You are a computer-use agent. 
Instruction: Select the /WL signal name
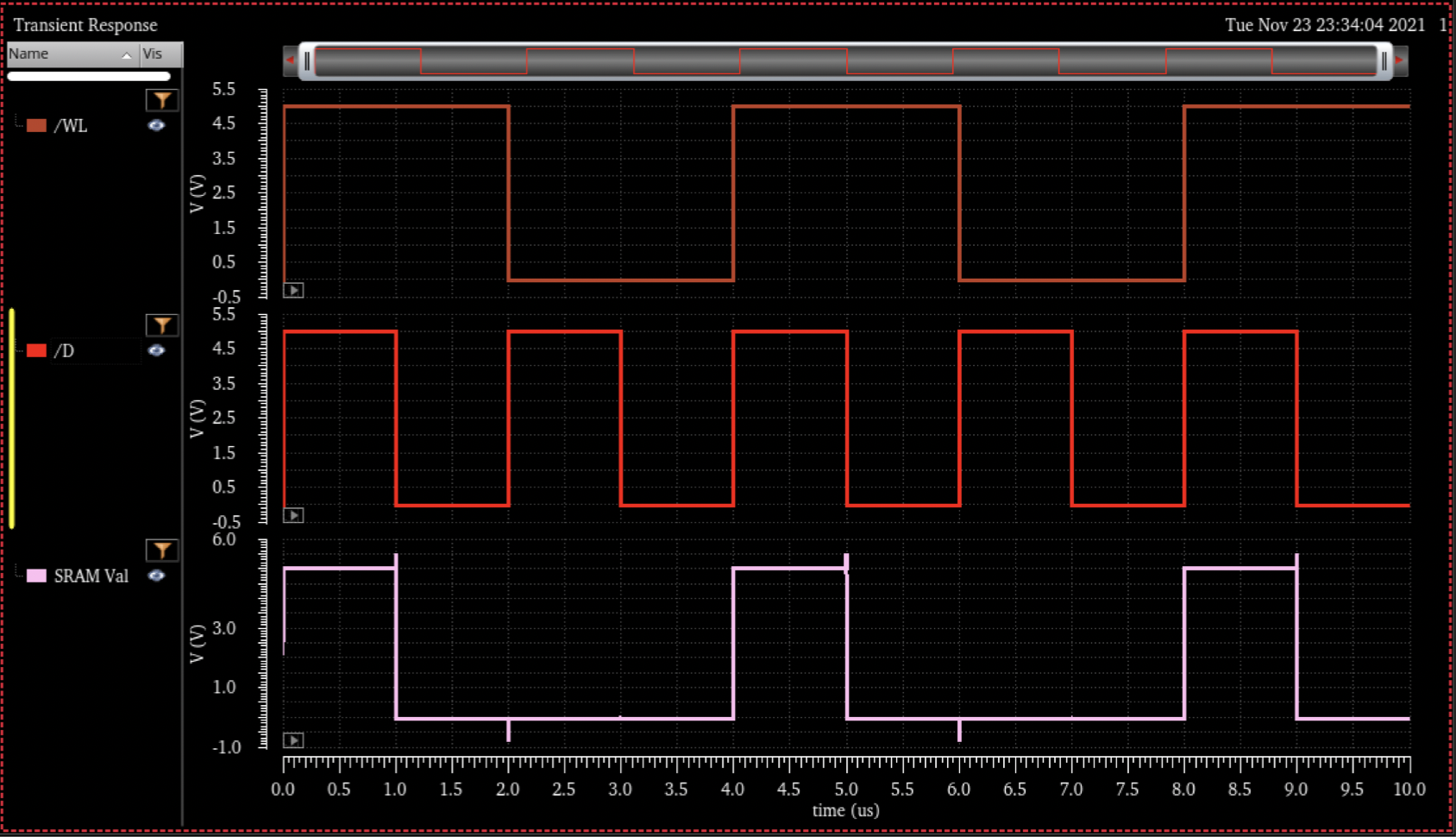click(x=71, y=126)
